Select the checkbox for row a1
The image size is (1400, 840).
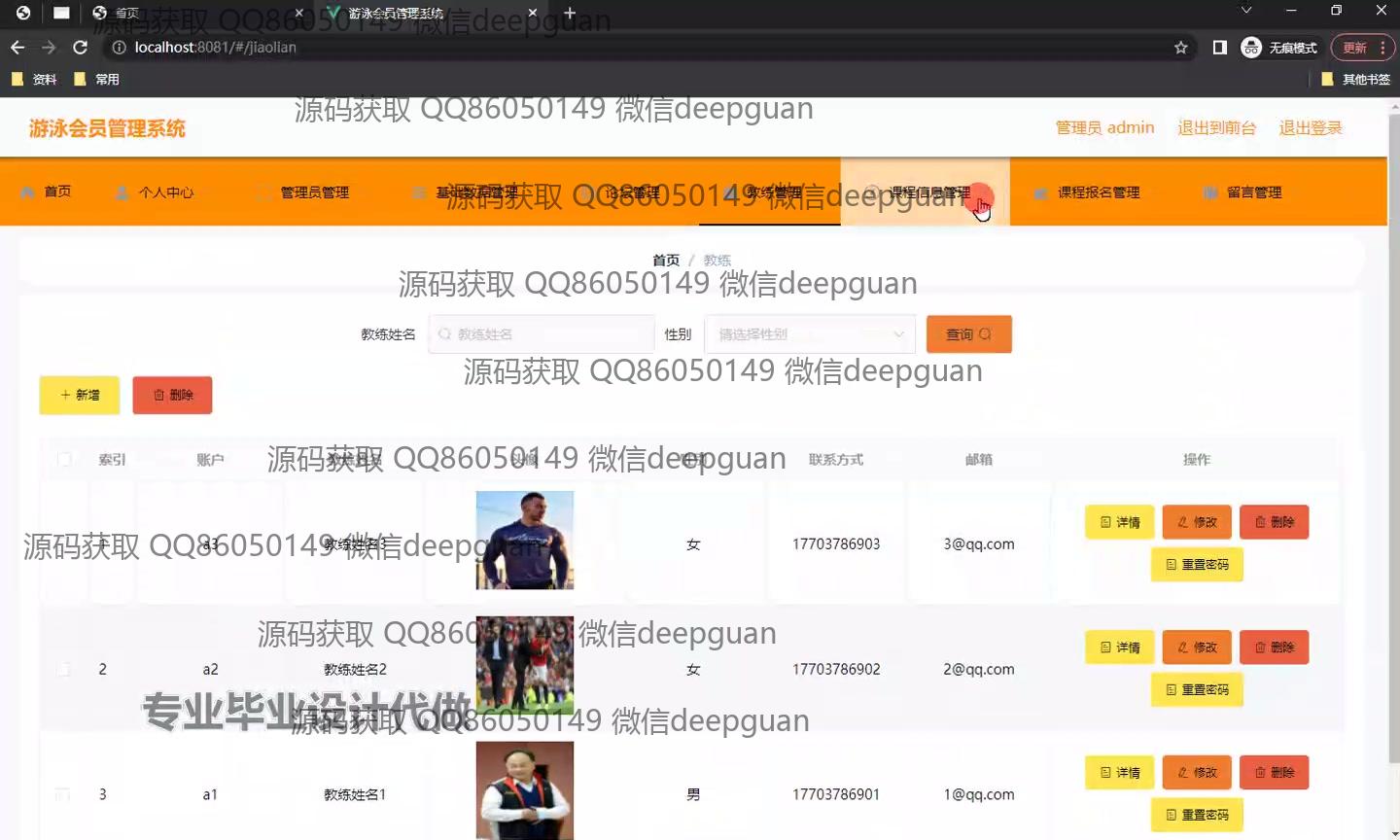[x=64, y=794]
